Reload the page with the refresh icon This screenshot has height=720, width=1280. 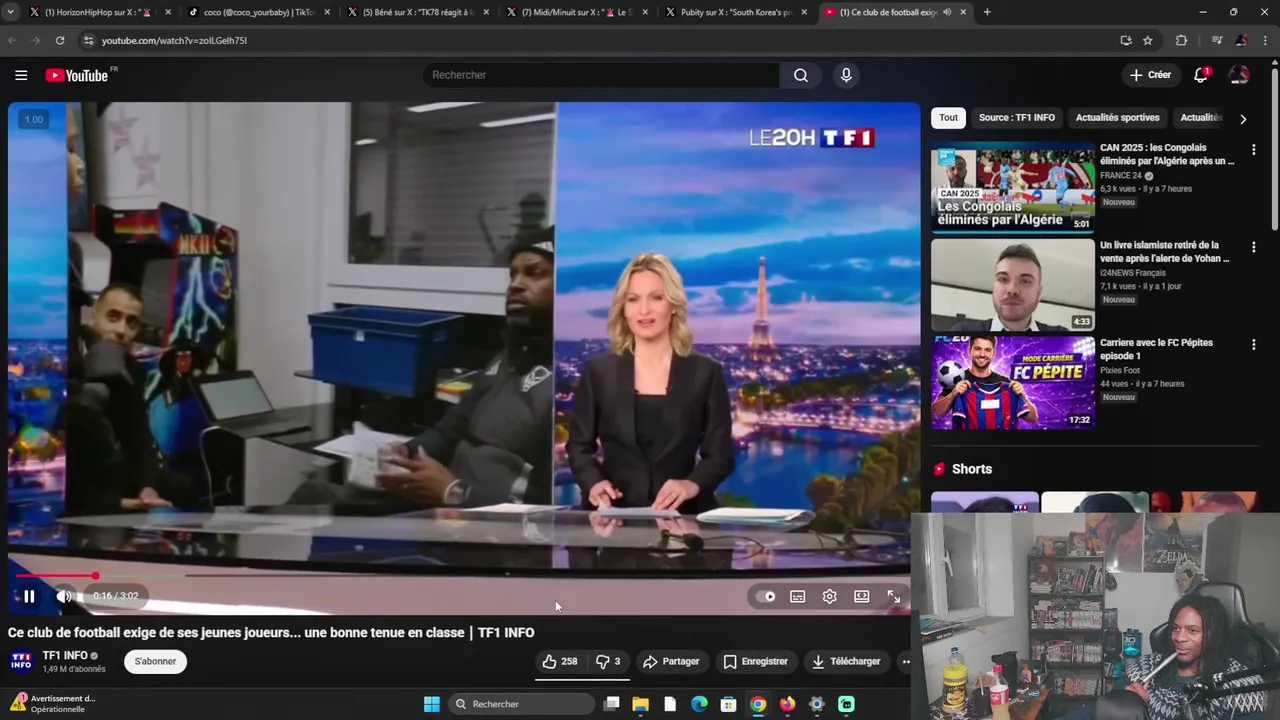pyautogui.click(x=60, y=40)
